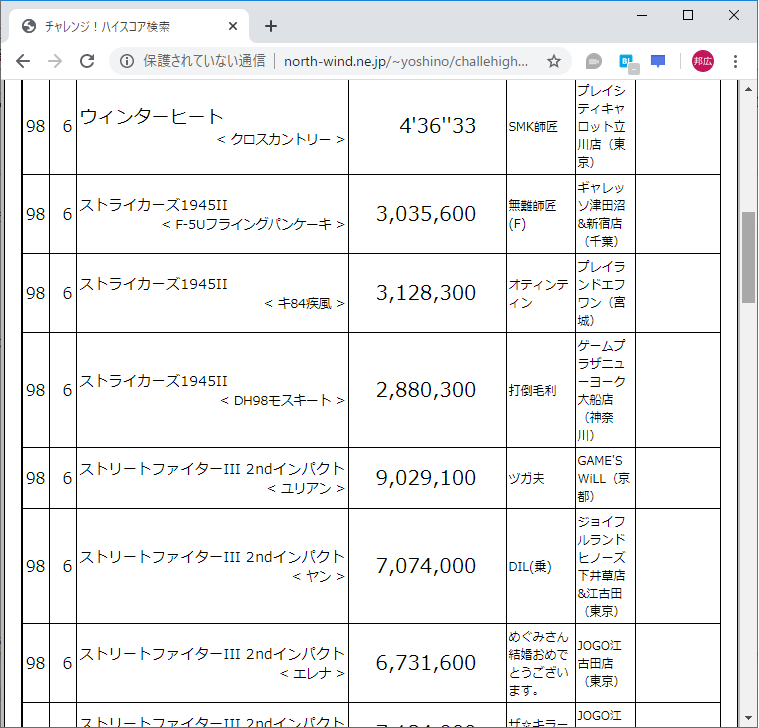Screen dimensions: 759x728
Task: Click ストリートファイターIII title in the ユリアン row
Action: pyautogui.click(x=212, y=469)
